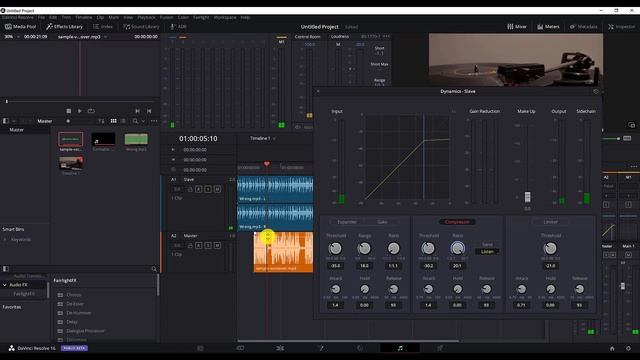Image resolution: width=640 pixels, height=360 pixels.
Task: Collapse the Audio FX tree item
Action: coord(5,285)
